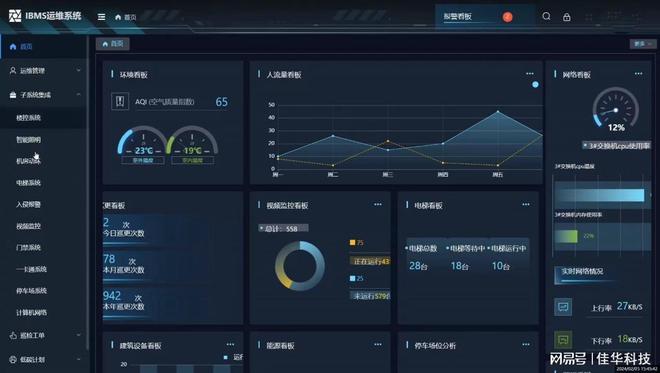The width and height of the screenshot is (660, 373).
Task: Toggle the hamburger sidebar collapse icon
Action: click(101, 17)
